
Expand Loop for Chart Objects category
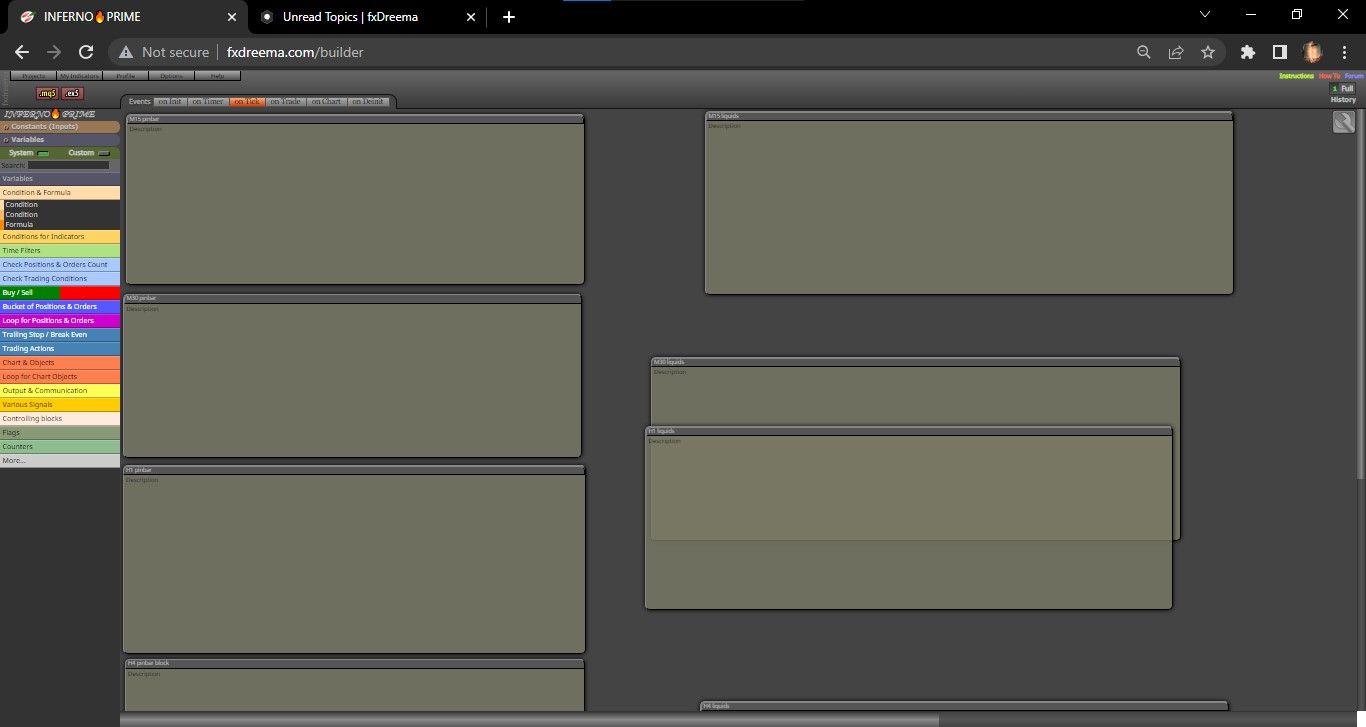(60, 377)
